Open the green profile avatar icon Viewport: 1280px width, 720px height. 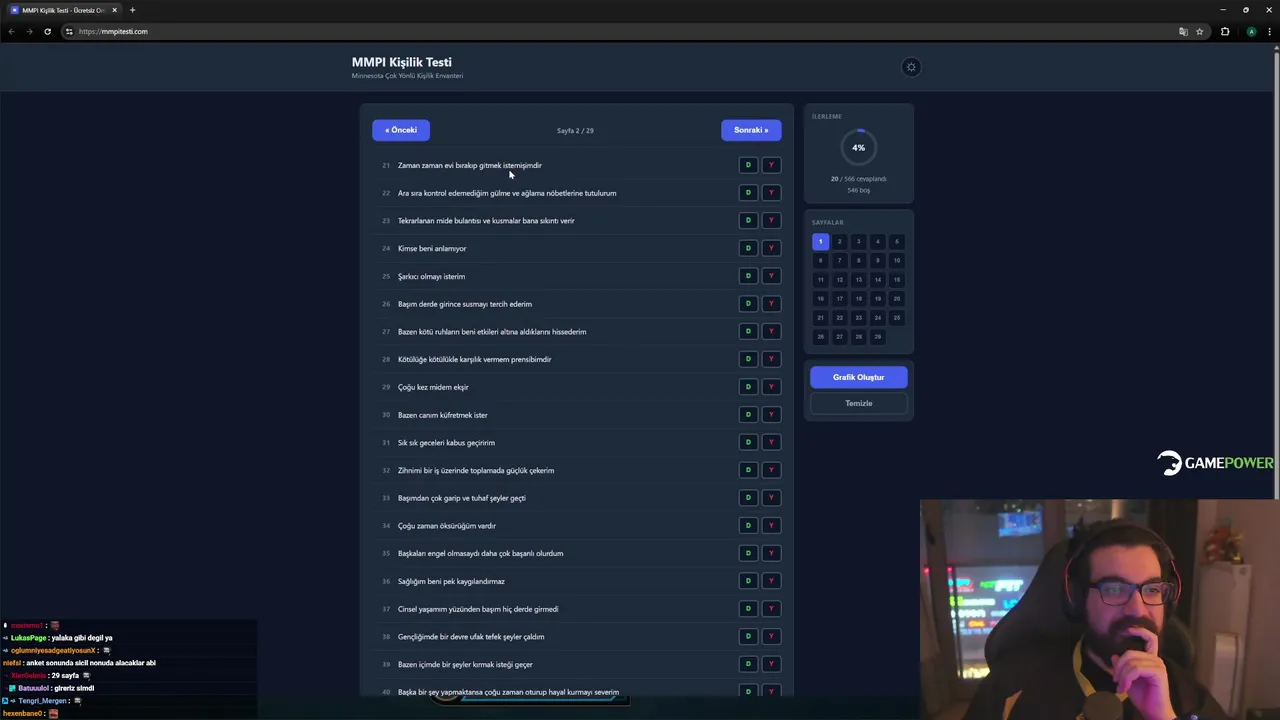click(x=1251, y=31)
